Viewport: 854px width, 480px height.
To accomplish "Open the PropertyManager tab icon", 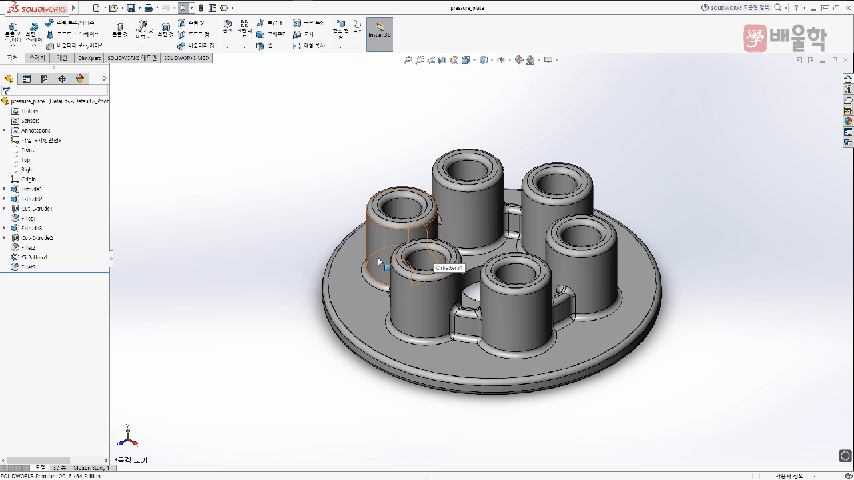I will point(26,79).
